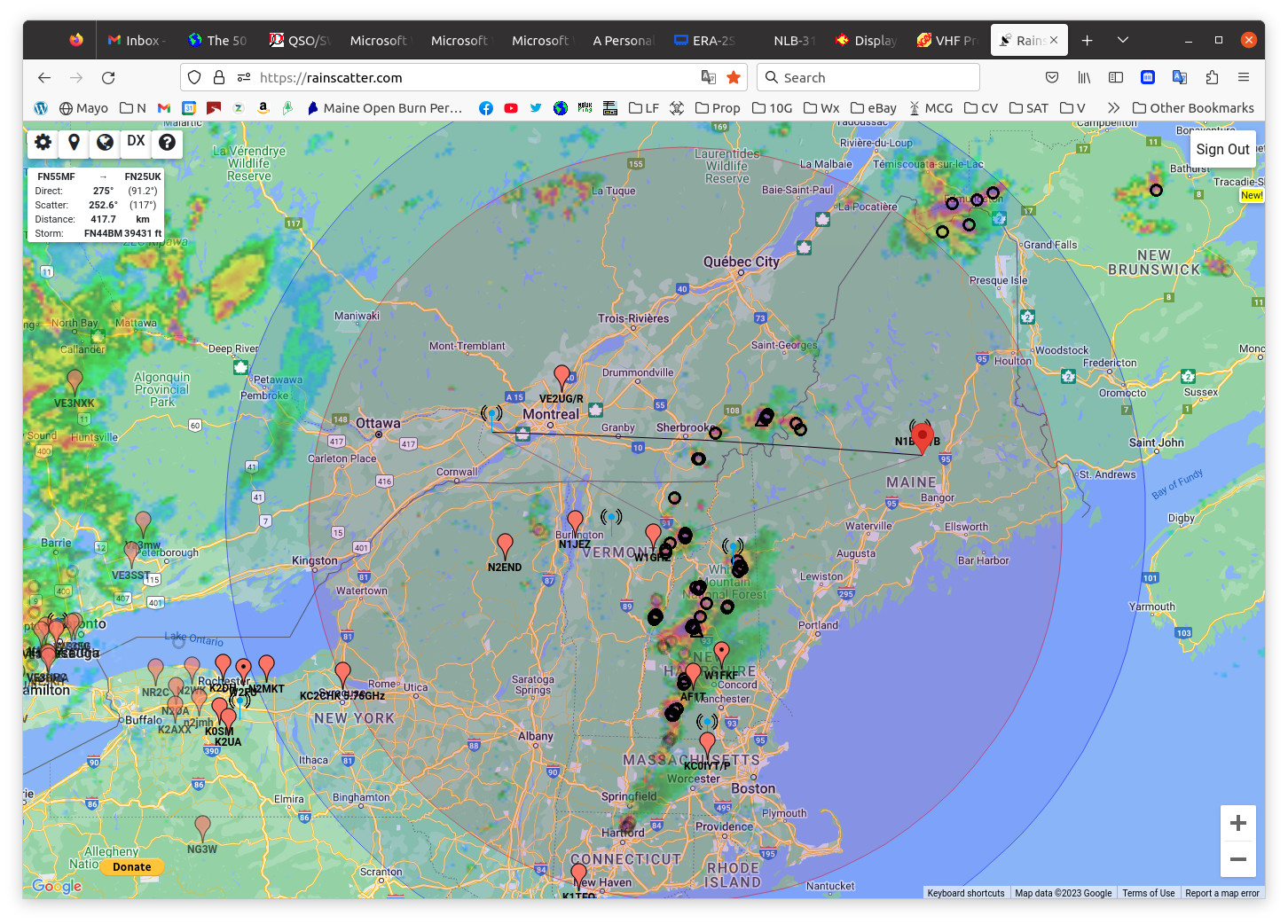Screen dimensions: 1288x924
Task: Switch to the Inbox tab
Action: 135,41
